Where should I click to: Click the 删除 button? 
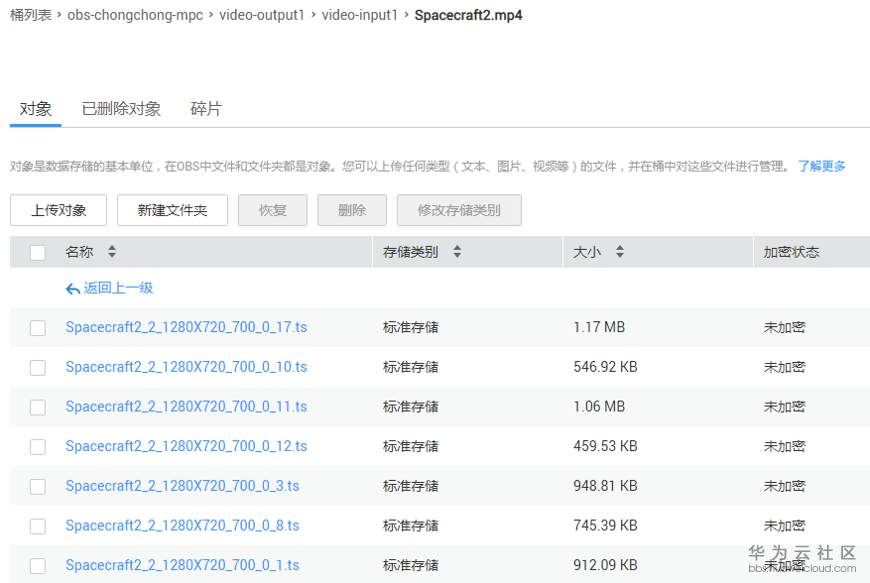point(350,210)
